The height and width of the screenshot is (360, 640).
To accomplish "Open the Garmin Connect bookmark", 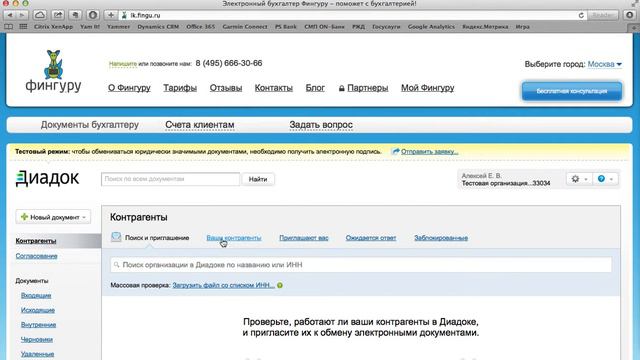I will [x=245, y=27].
